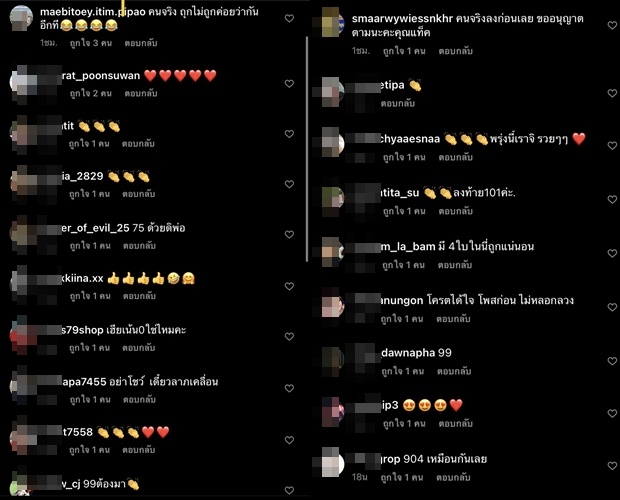The image size is (620, 500).
Task: Reply to the kiina.xx thumbs-up comment
Action: (139, 296)
